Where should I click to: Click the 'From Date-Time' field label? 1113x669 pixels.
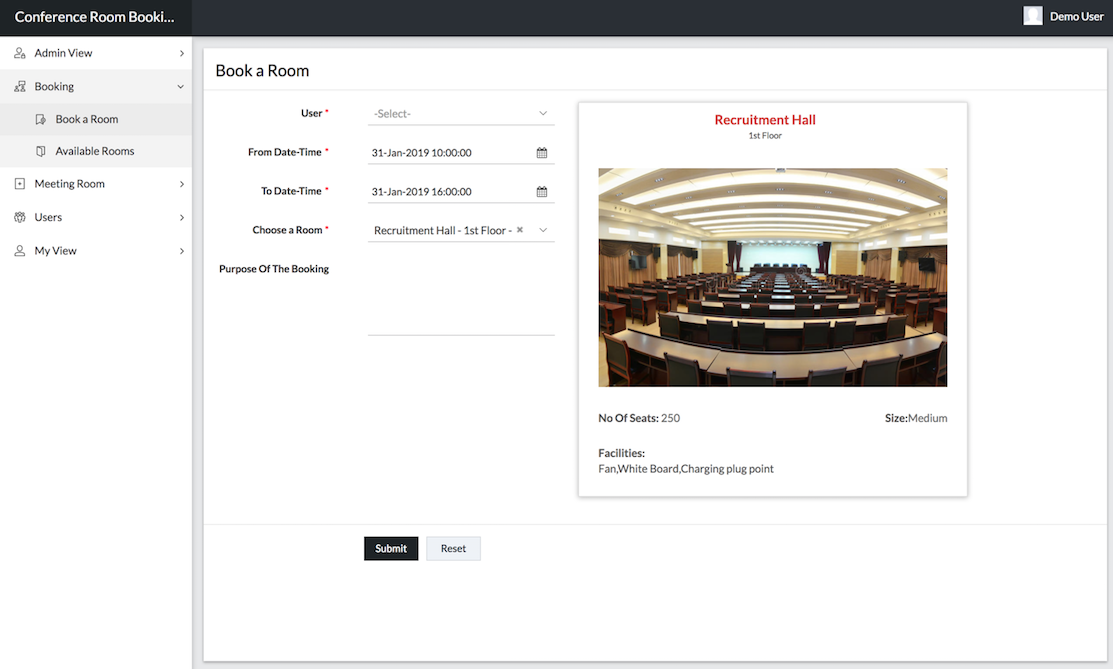[x=285, y=152]
